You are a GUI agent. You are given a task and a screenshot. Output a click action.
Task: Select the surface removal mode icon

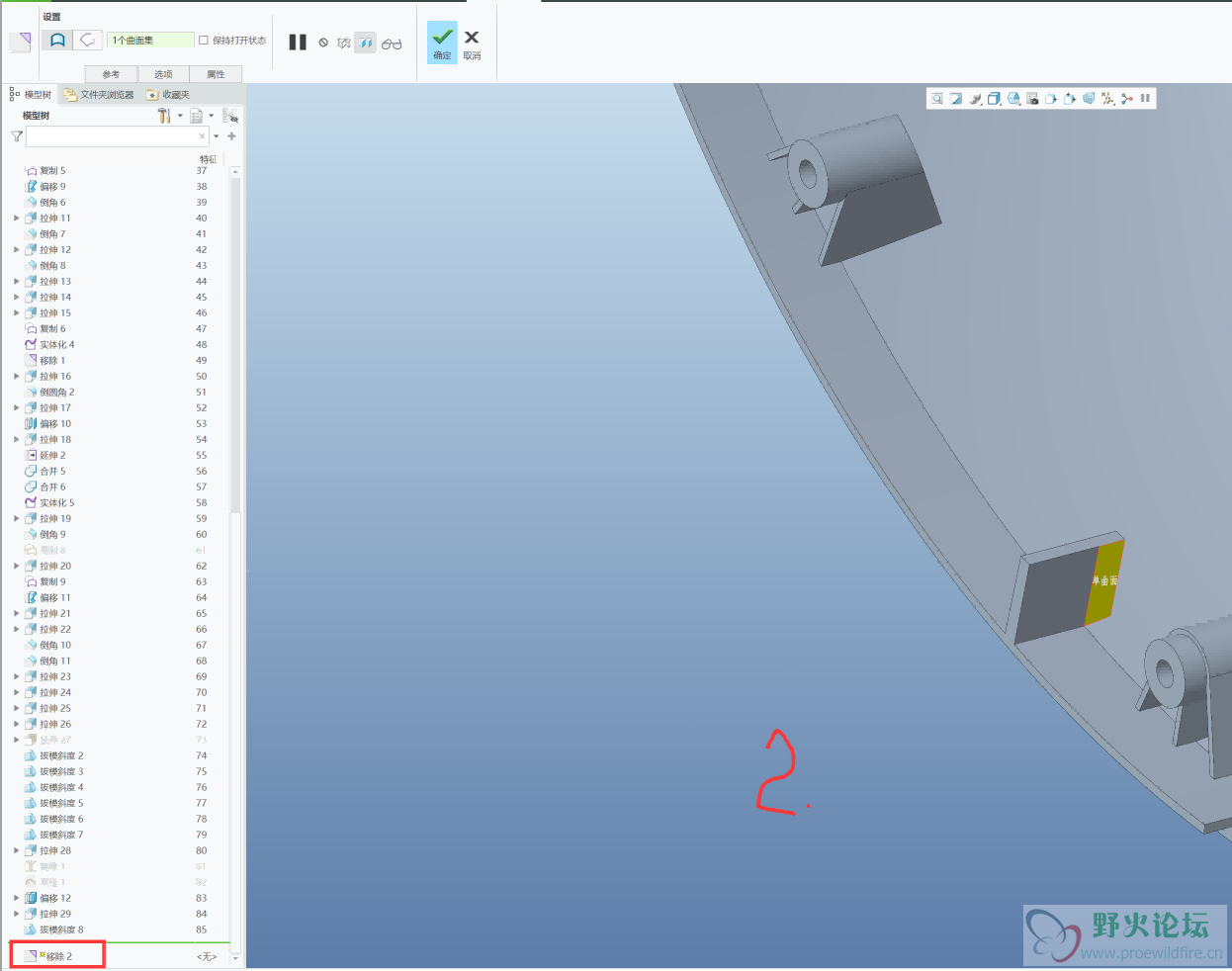click(57, 40)
